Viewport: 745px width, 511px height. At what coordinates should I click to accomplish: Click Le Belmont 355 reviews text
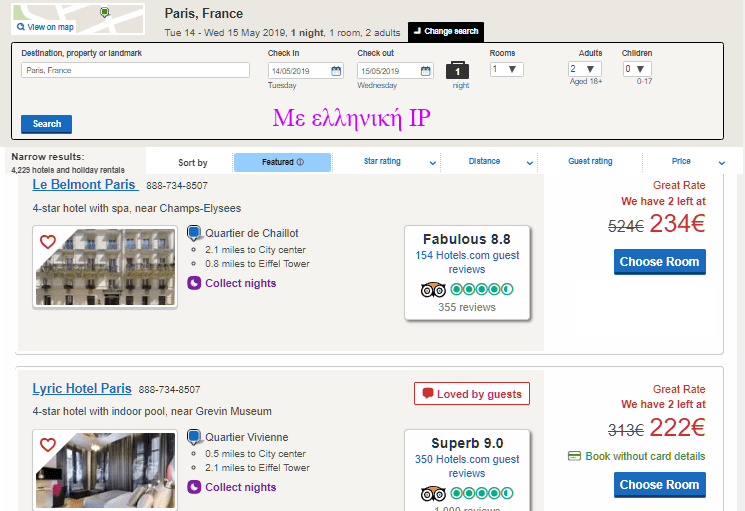click(467, 307)
